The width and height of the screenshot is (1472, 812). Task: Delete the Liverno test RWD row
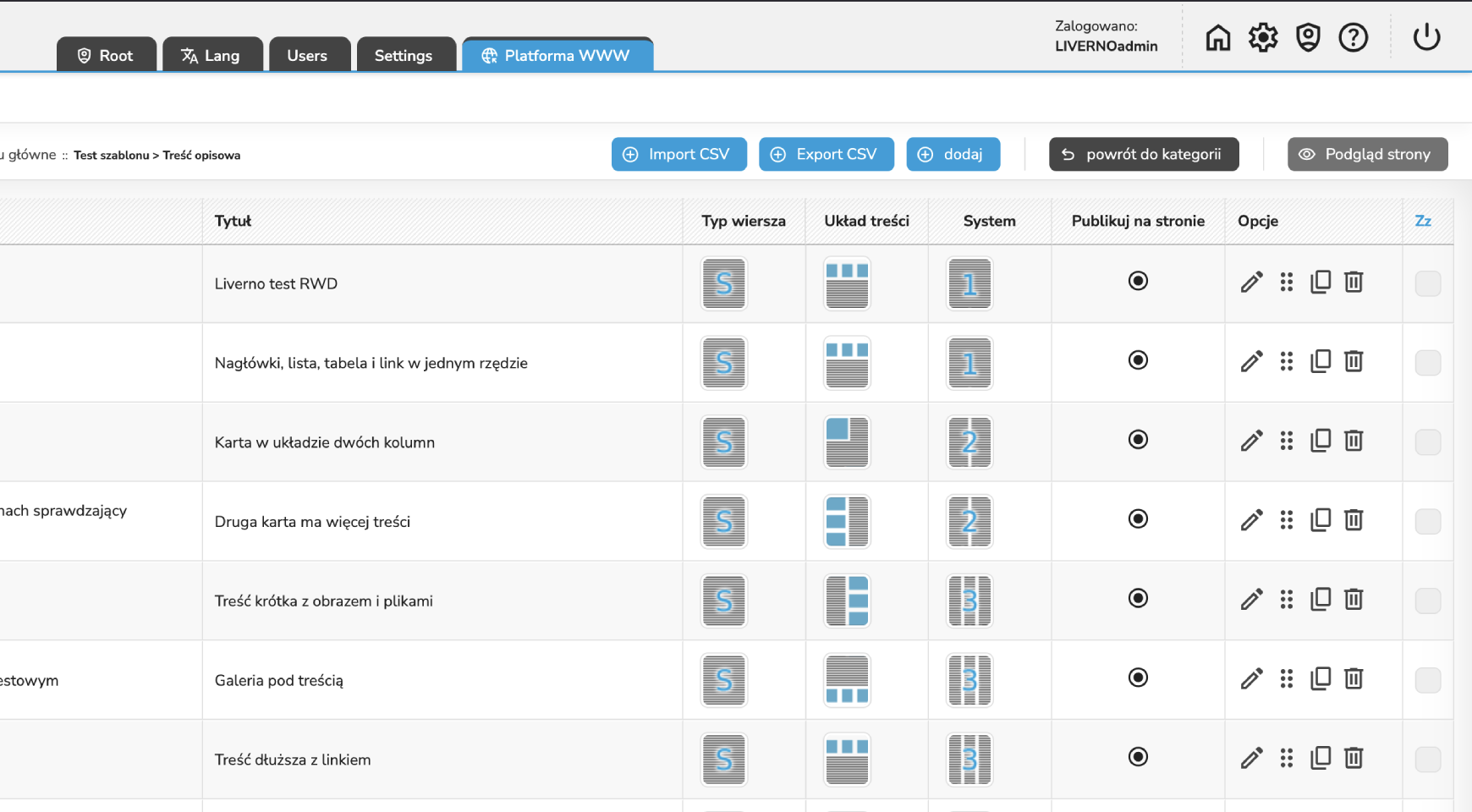(x=1354, y=282)
